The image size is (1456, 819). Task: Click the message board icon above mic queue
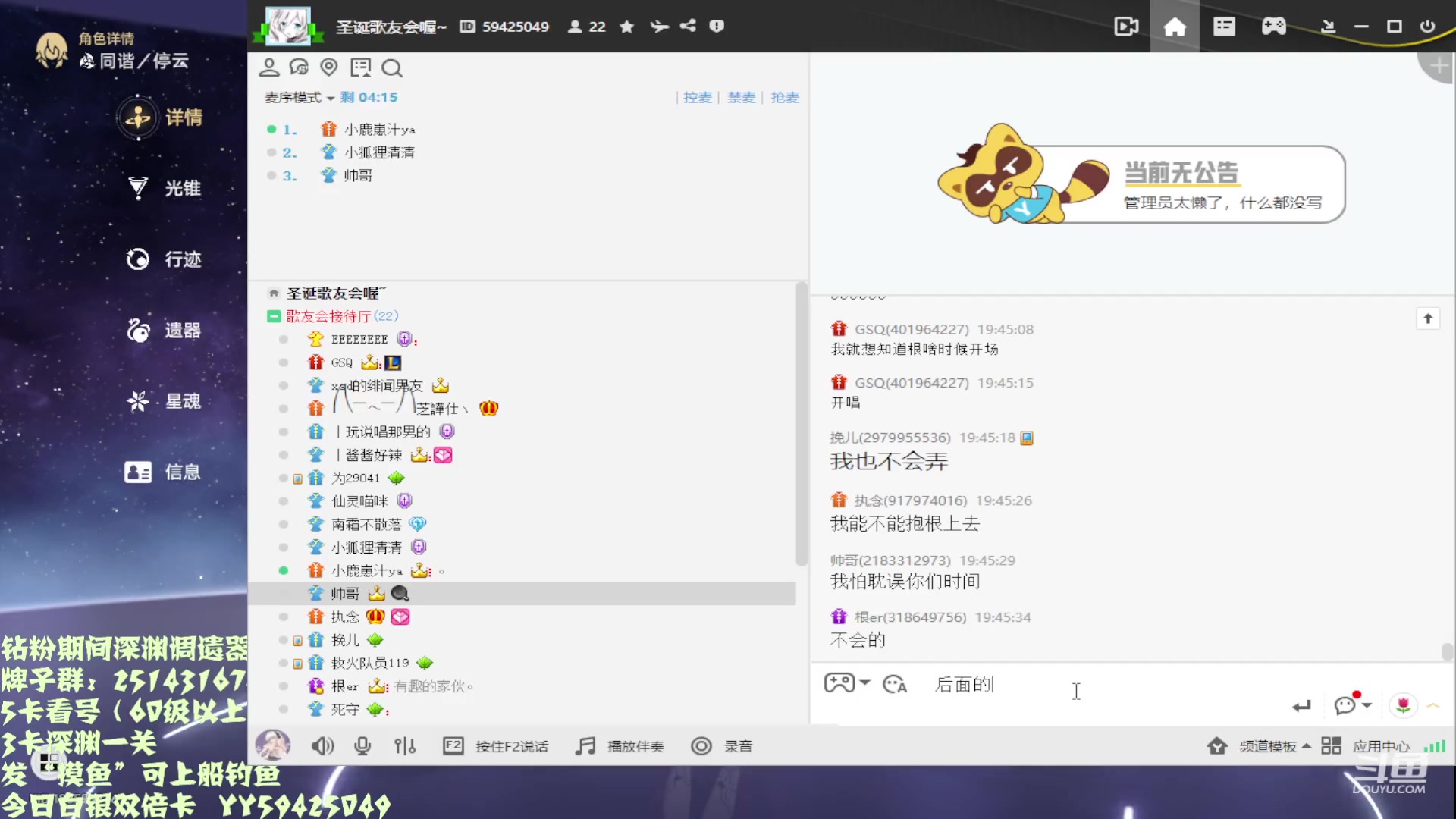point(360,68)
